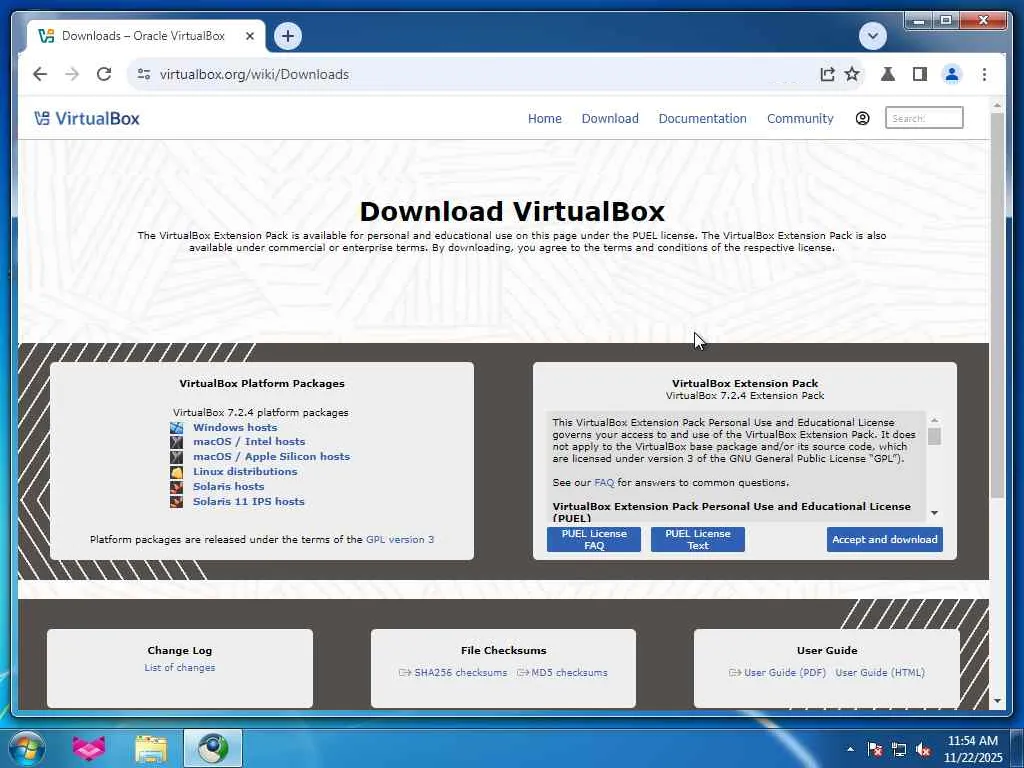The width and height of the screenshot is (1024, 768).
Task: Open the SHA256 checksums link
Action: 460,673
